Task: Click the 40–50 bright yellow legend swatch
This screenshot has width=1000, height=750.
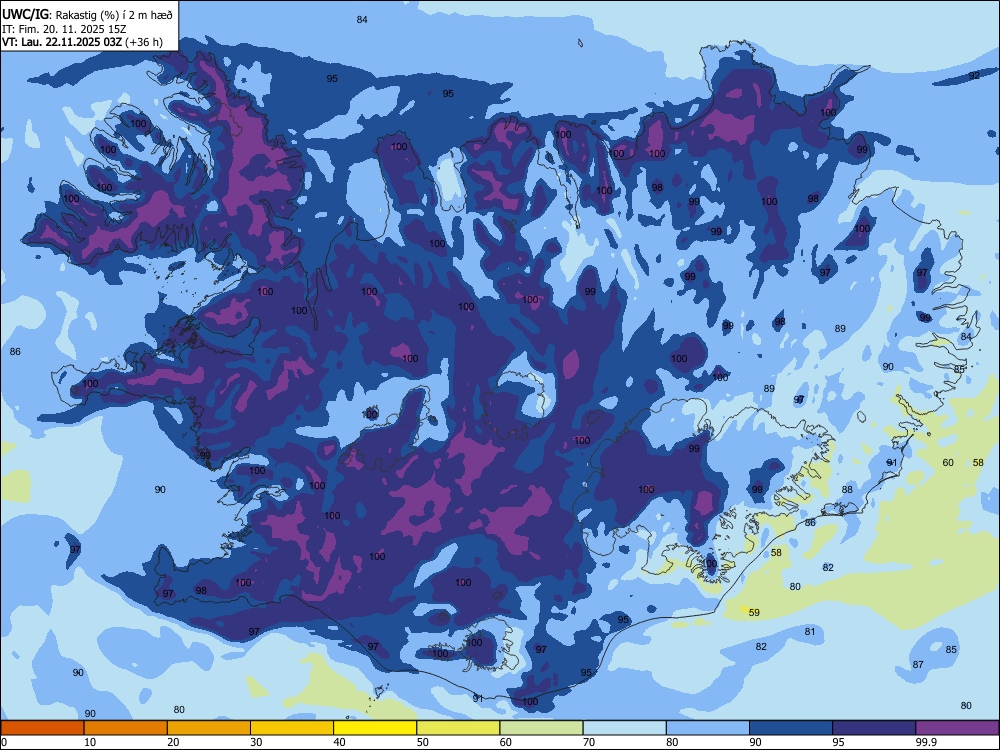Action: tap(375, 728)
